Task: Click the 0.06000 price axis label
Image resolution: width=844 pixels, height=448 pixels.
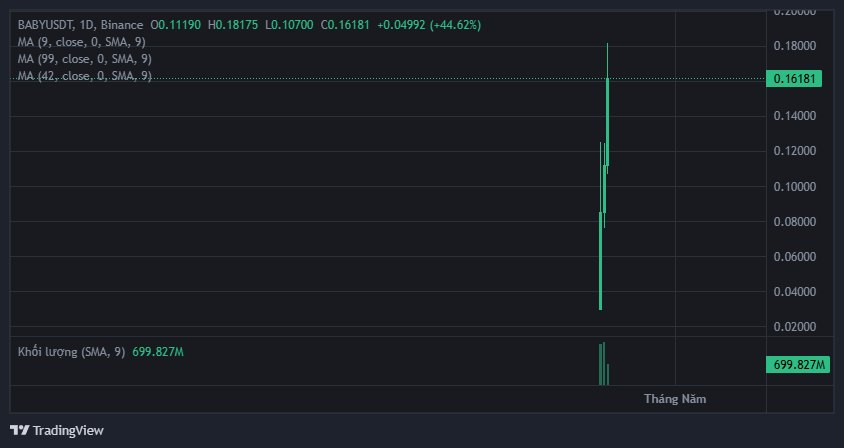Action: (x=794, y=256)
